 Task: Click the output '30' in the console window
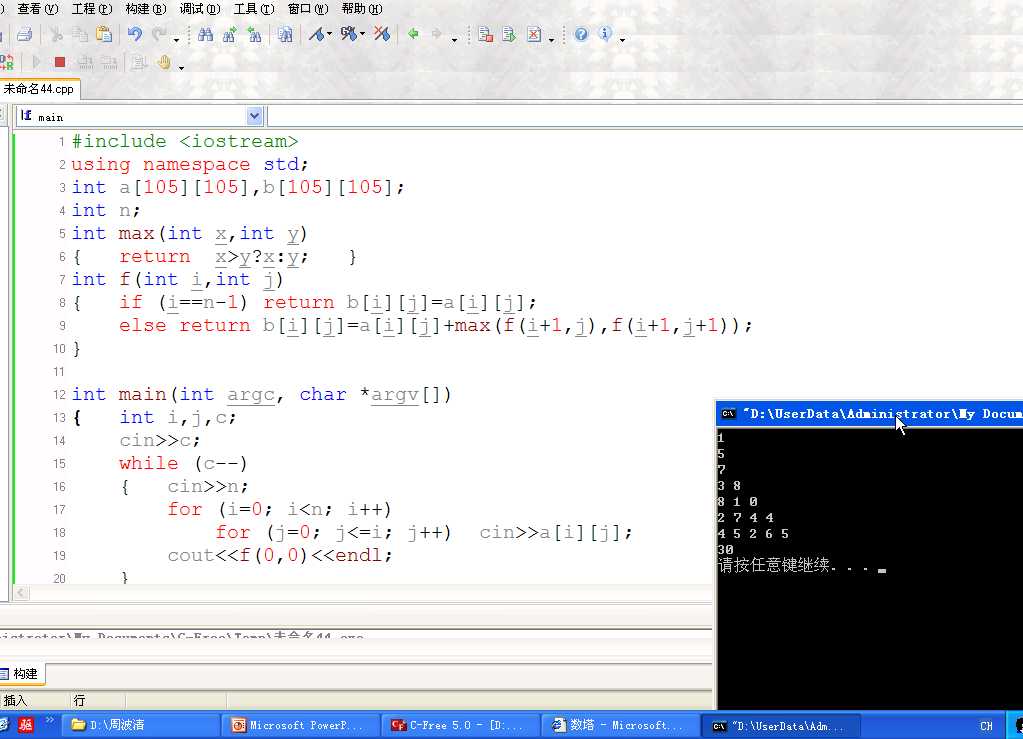coord(725,550)
